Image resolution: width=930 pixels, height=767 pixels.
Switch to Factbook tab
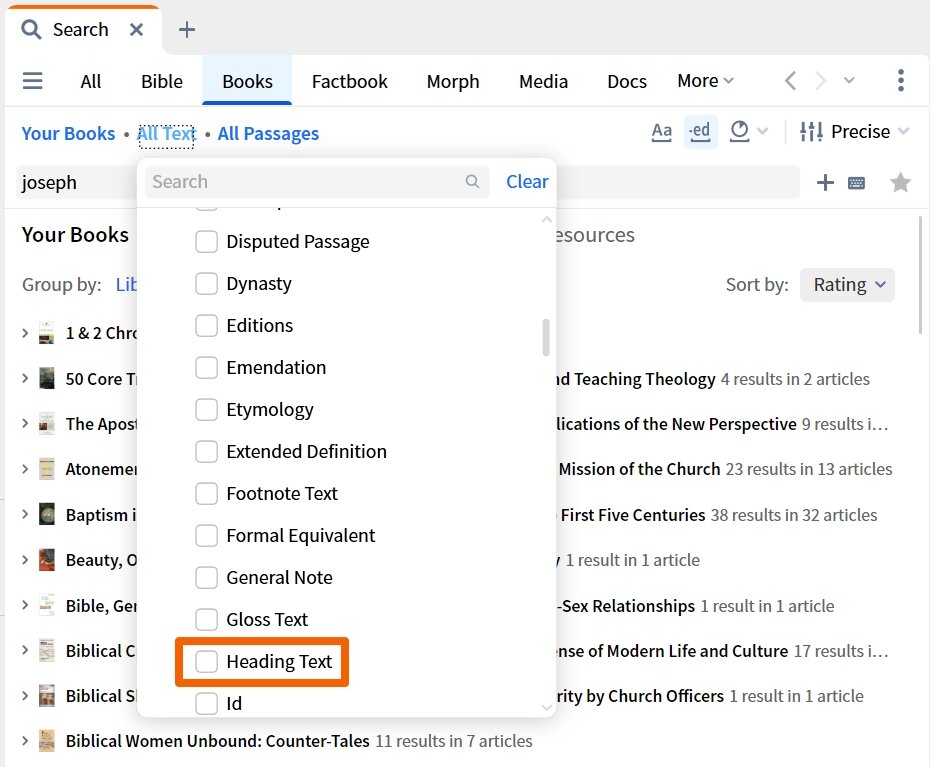[x=349, y=81]
